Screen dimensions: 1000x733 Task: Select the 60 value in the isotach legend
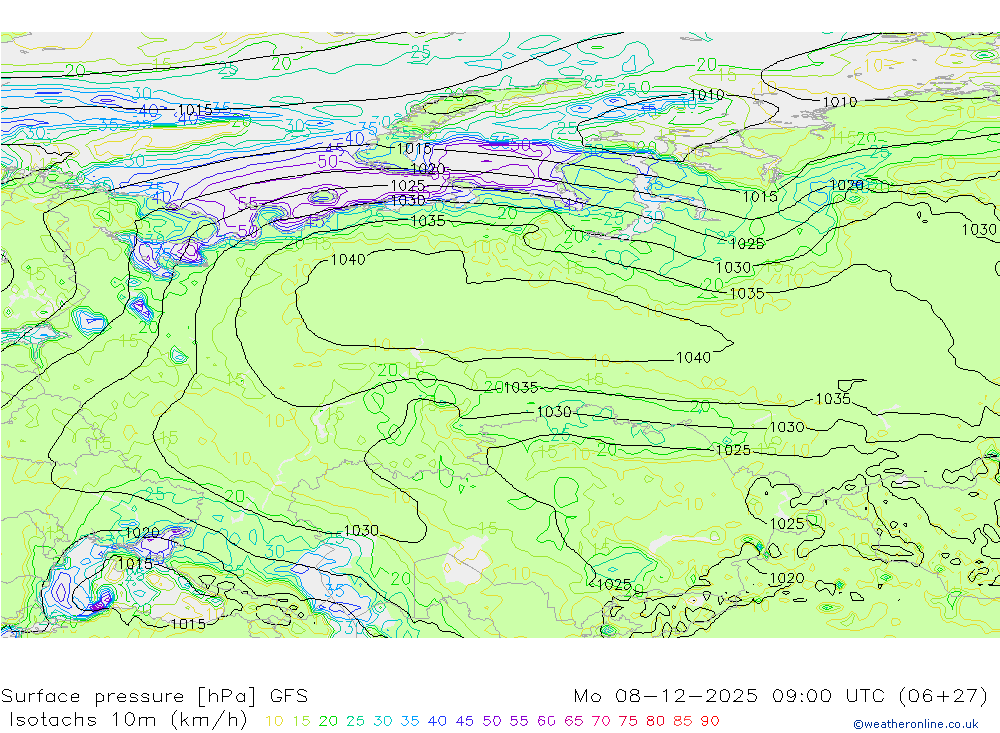click(x=546, y=721)
